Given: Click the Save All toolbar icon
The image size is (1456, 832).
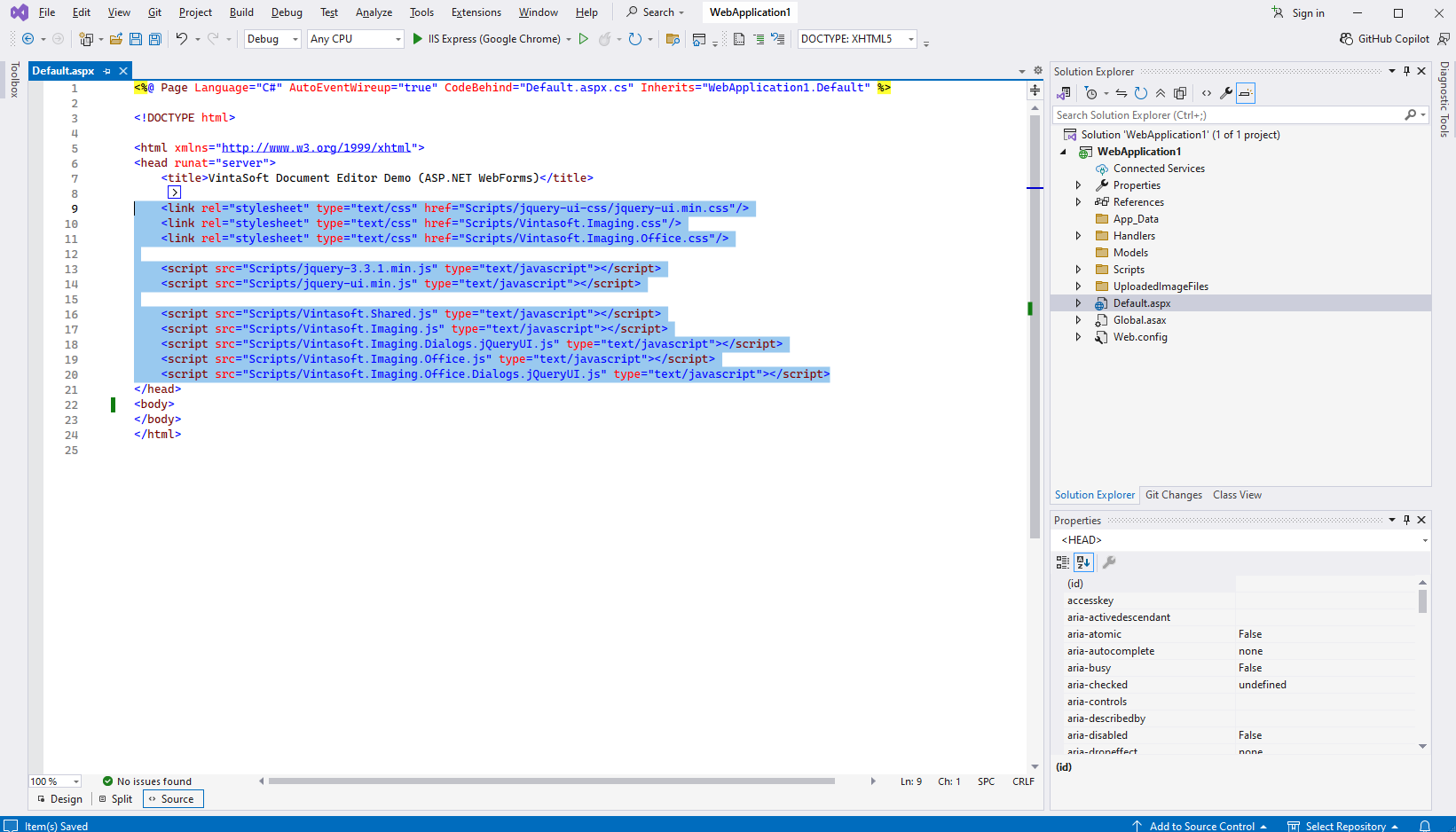Looking at the screenshot, I should tap(155, 39).
